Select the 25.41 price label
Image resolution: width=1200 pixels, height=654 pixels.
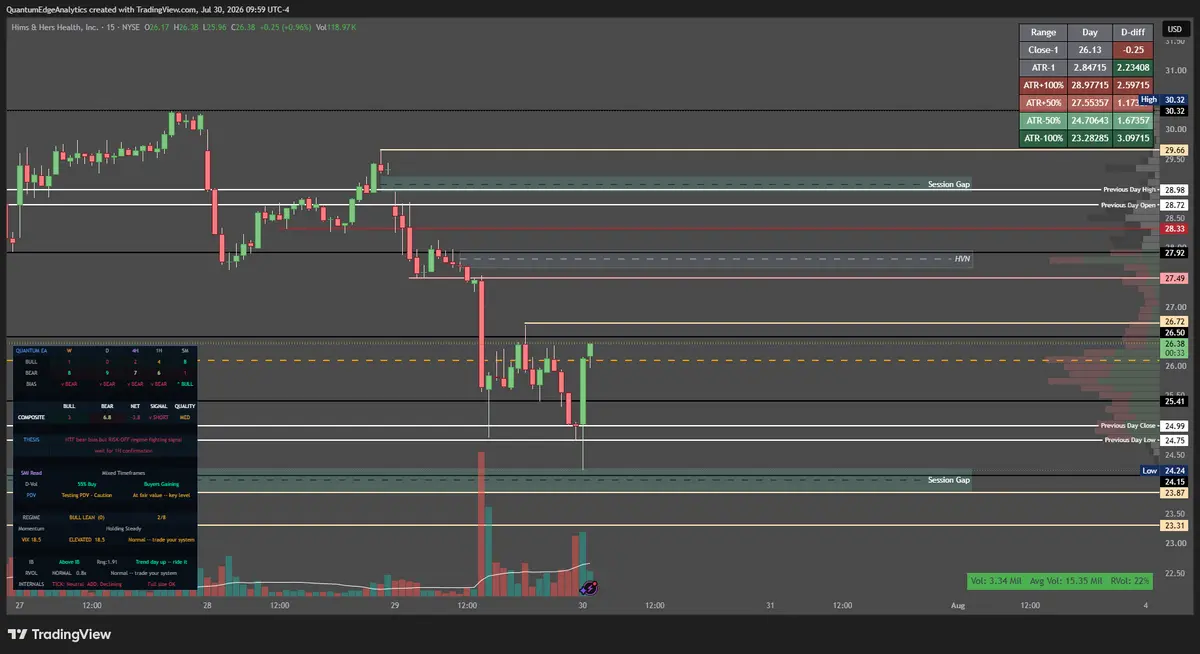pyautogui.click(x=1174, y=401)
